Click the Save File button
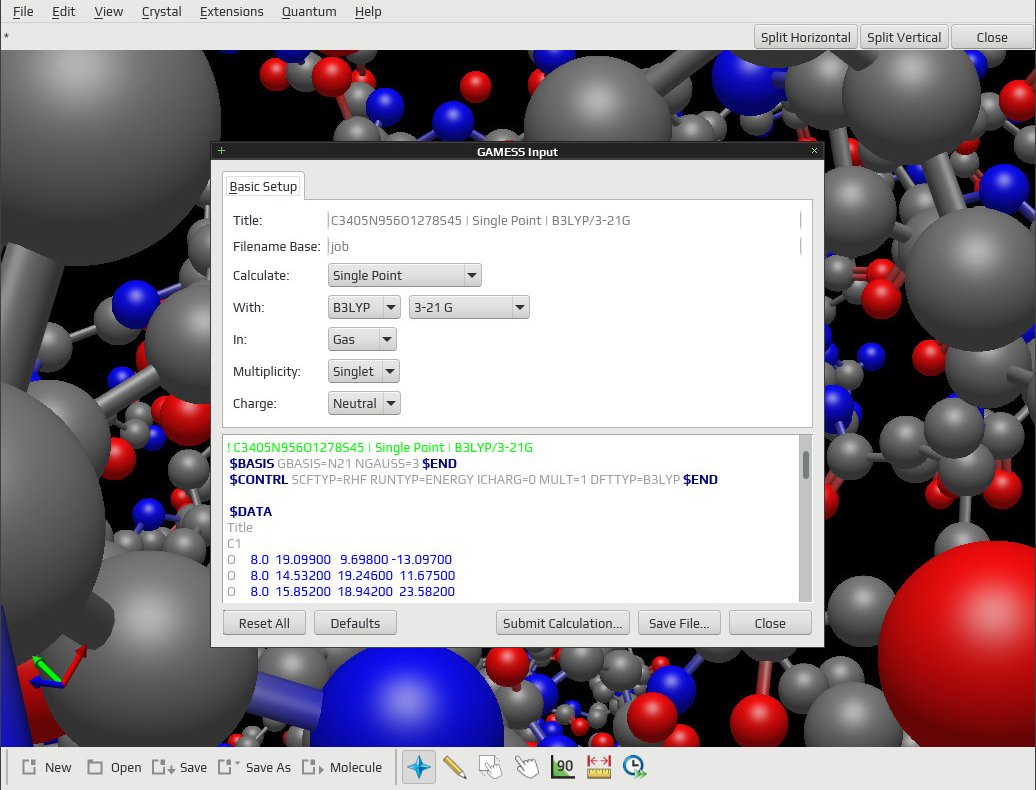Image resolution: width=1036 pixels, height=790 pixels. coord(679,623)
